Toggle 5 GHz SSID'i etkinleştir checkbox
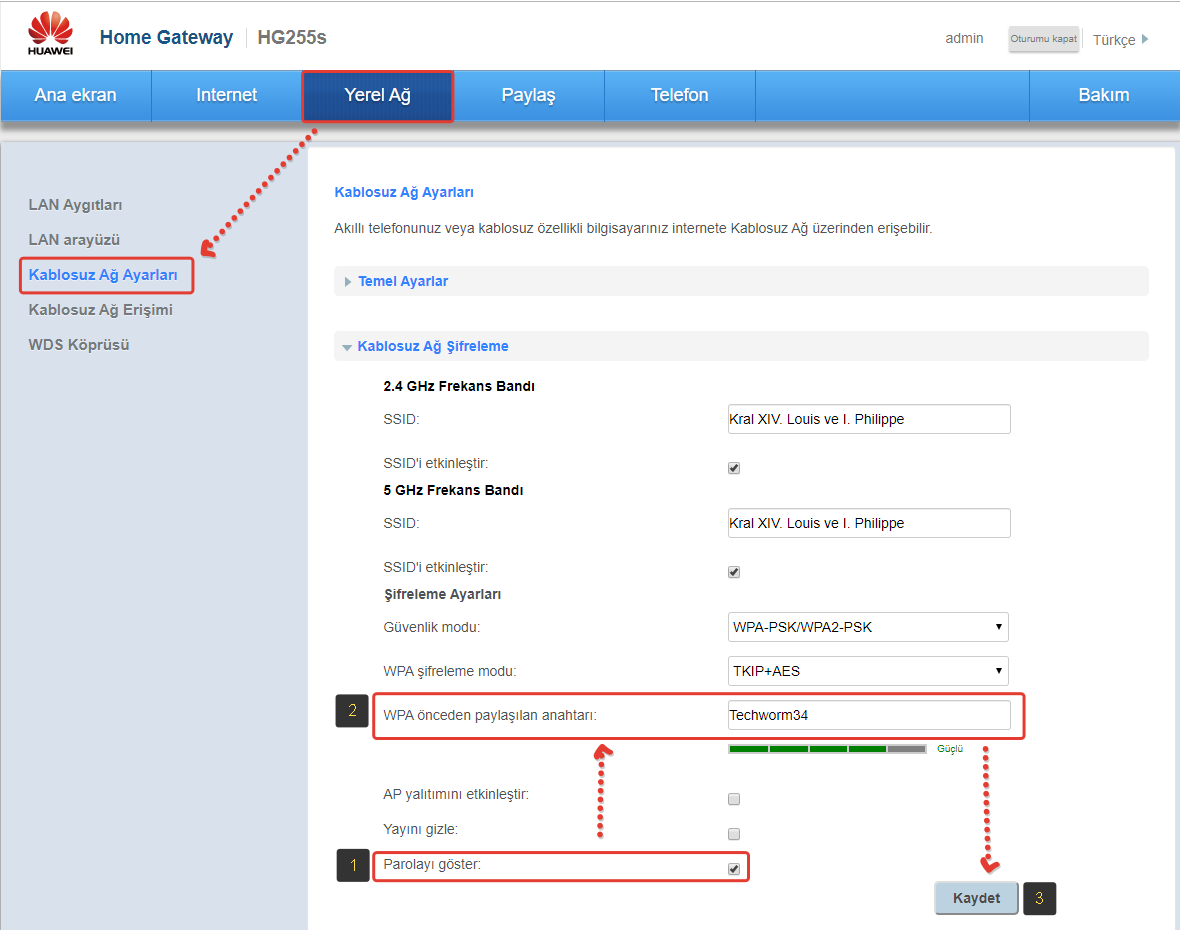The width and height of the screenshot is (1180, 930). point(734,572)
